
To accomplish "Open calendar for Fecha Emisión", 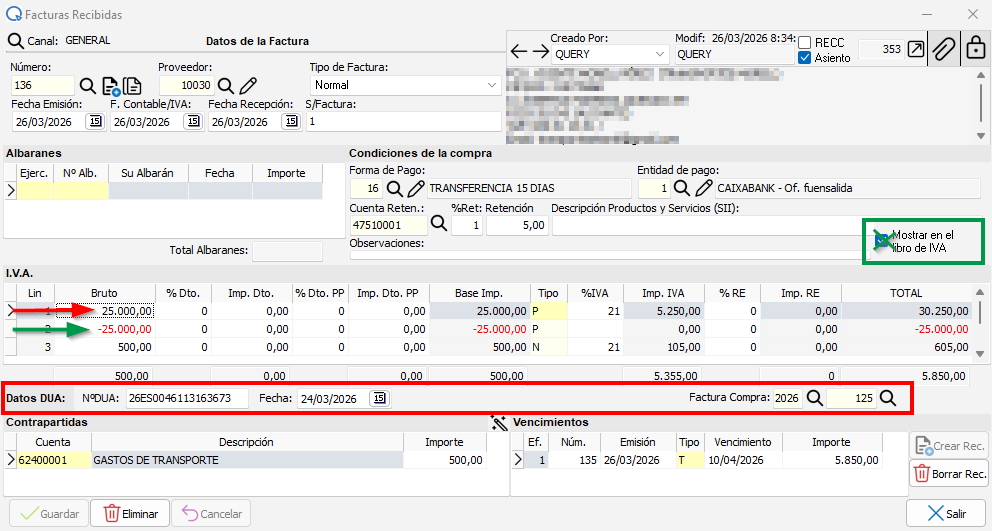I will (95, 121).
